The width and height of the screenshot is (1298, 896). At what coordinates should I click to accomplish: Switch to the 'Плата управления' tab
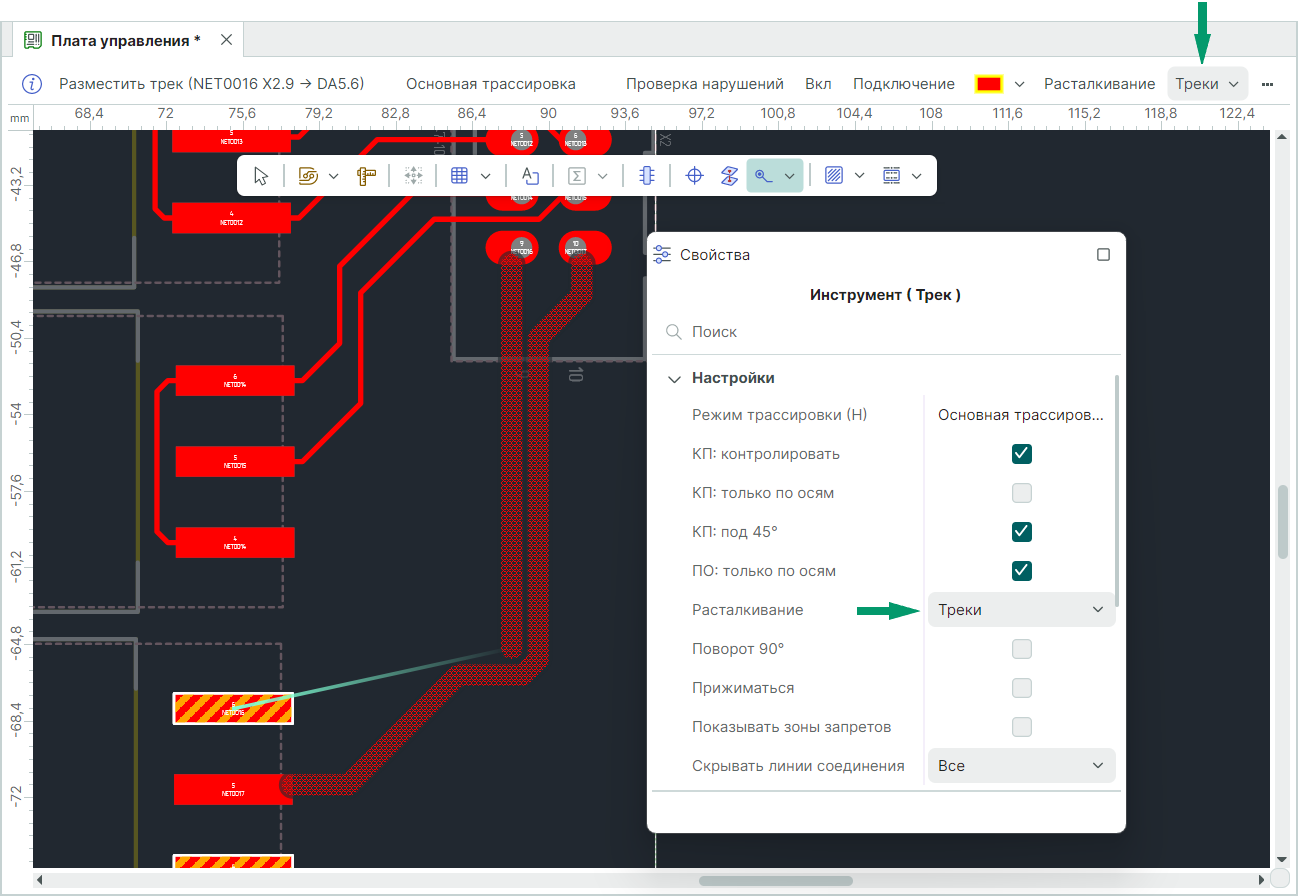click(x=125, y=41)
